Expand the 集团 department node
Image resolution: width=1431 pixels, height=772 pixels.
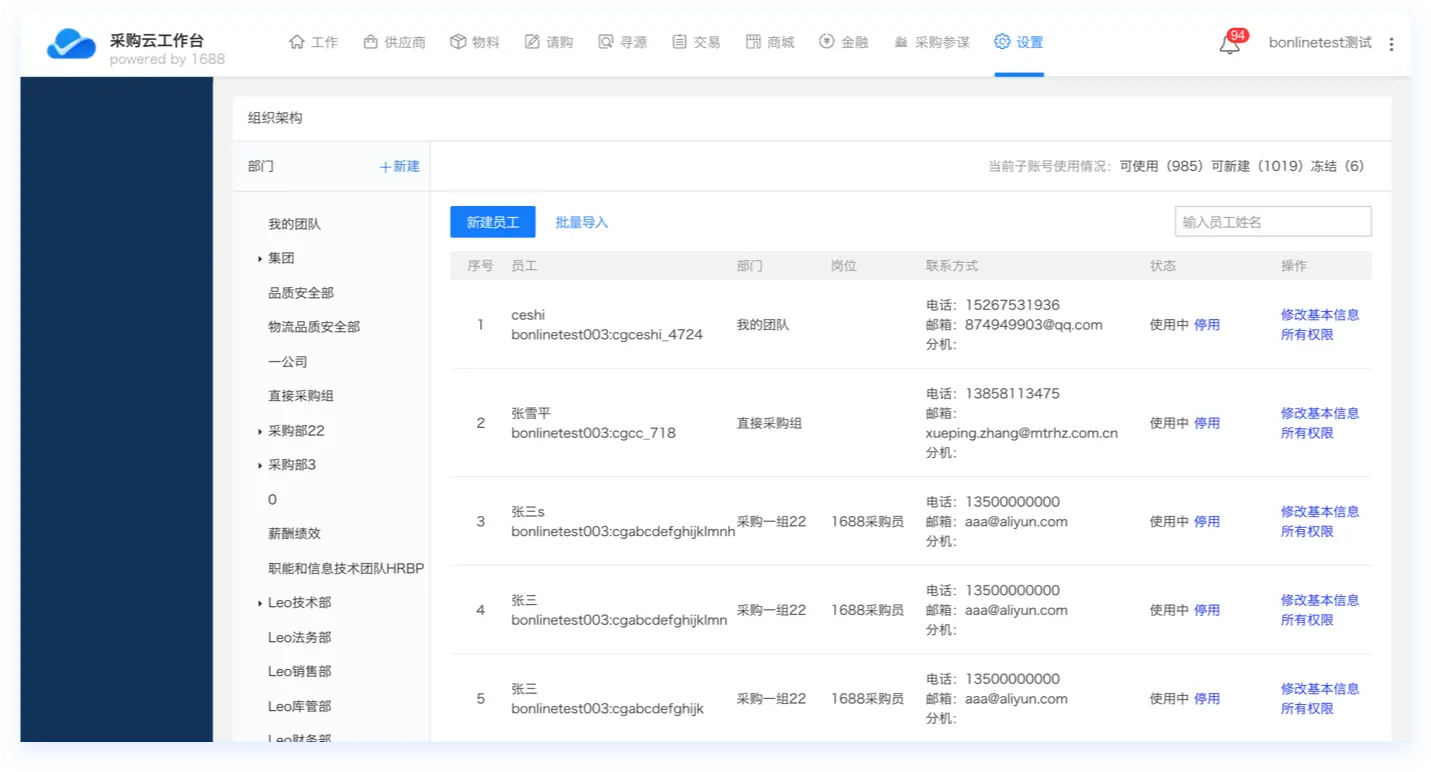coord(260,259)
